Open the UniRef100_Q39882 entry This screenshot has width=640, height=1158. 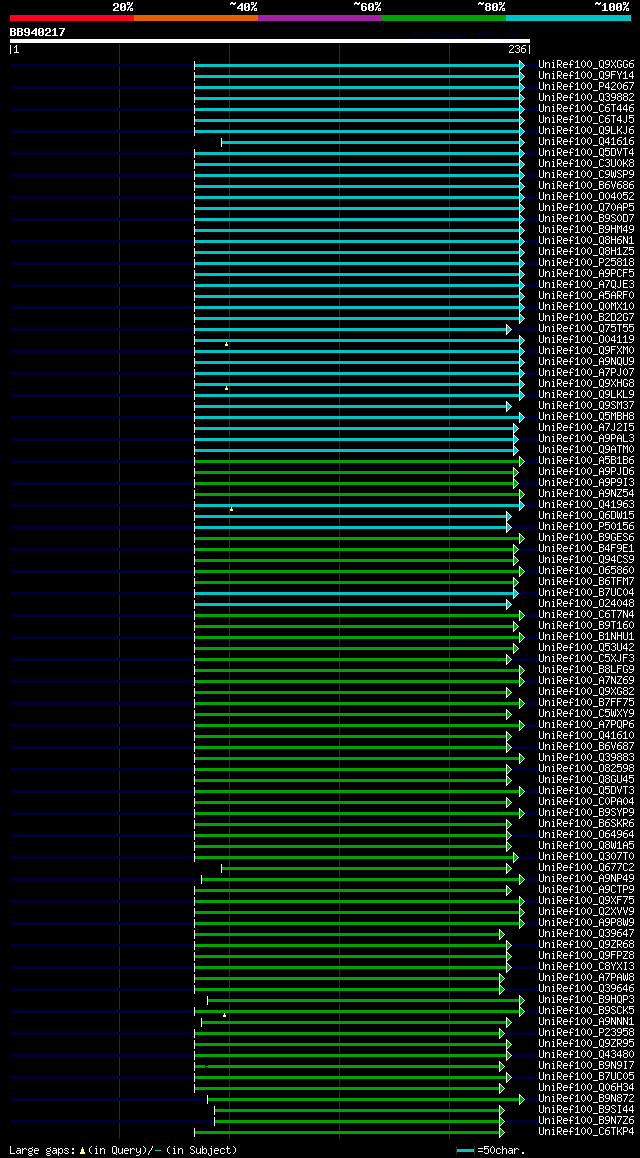point(586,97)
